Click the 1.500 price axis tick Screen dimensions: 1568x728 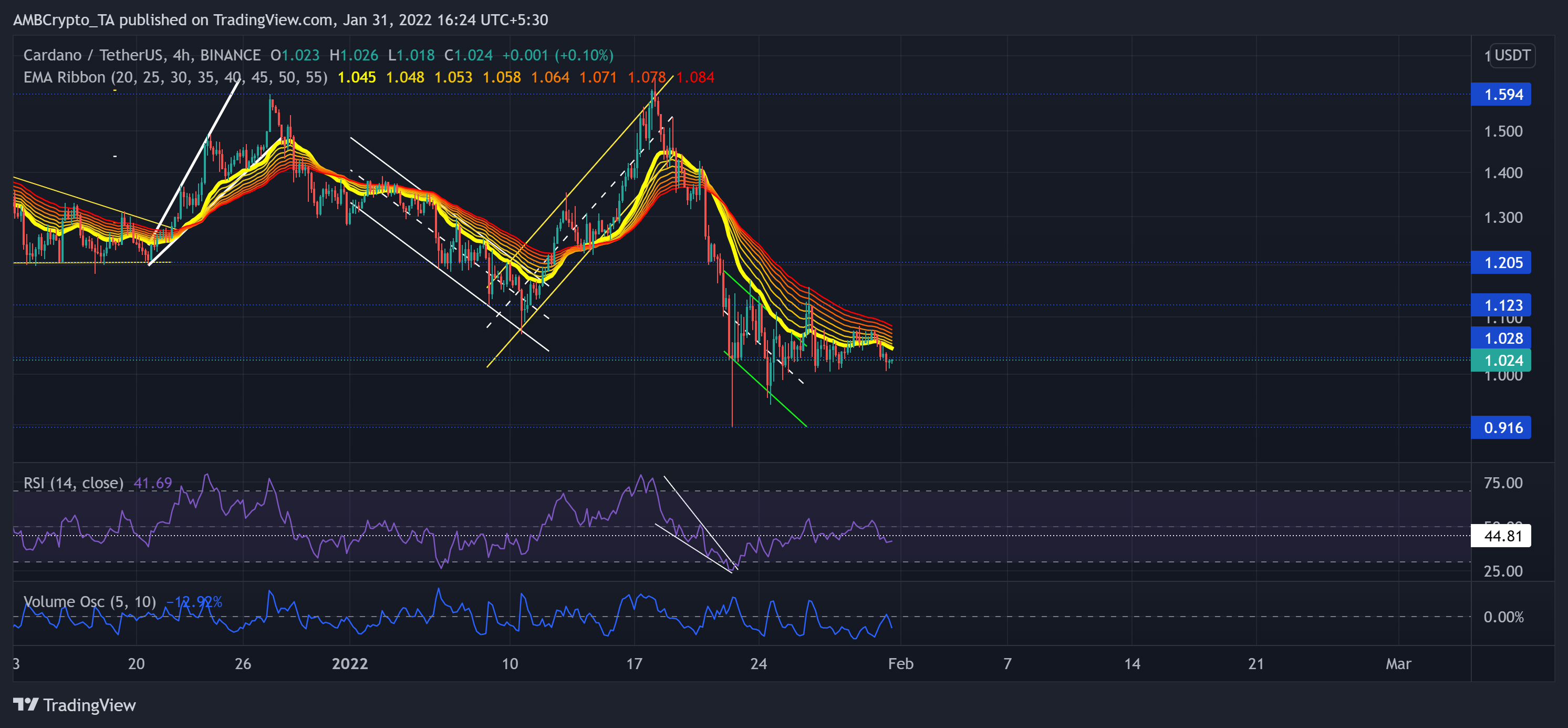click(1503, 131)
